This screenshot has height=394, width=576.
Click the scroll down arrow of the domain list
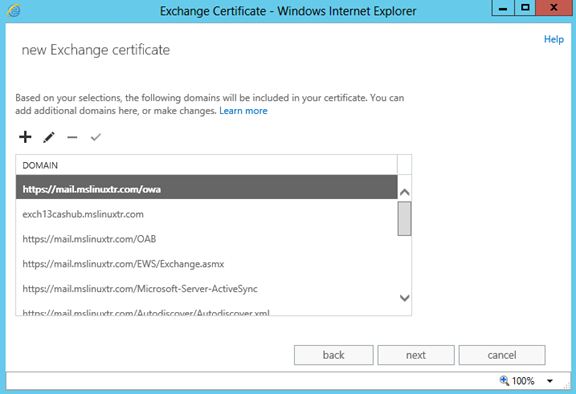tap(404, 298)
